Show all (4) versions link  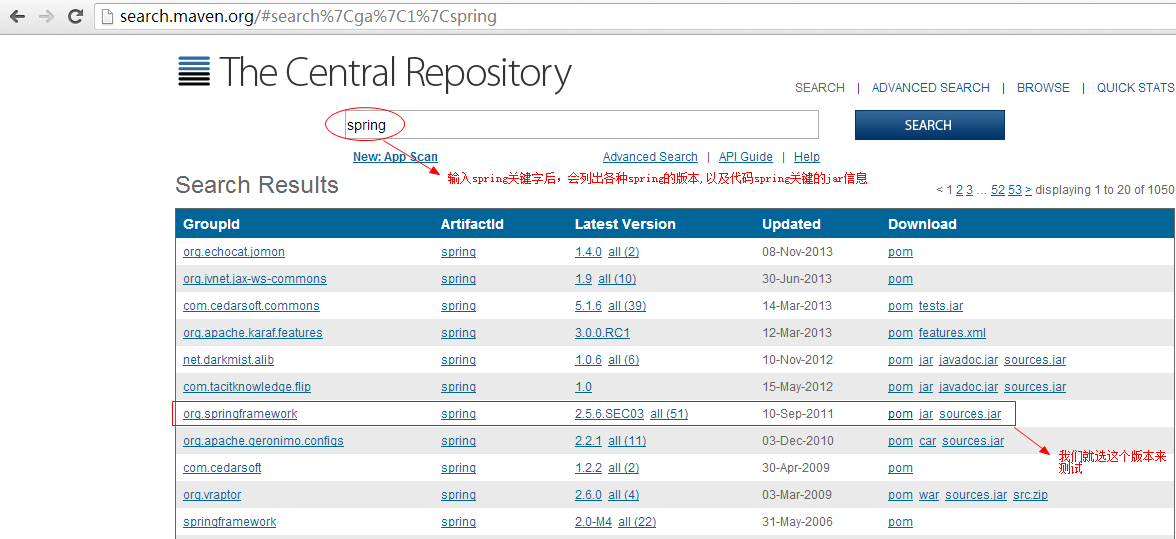click(x=624, y=495)
